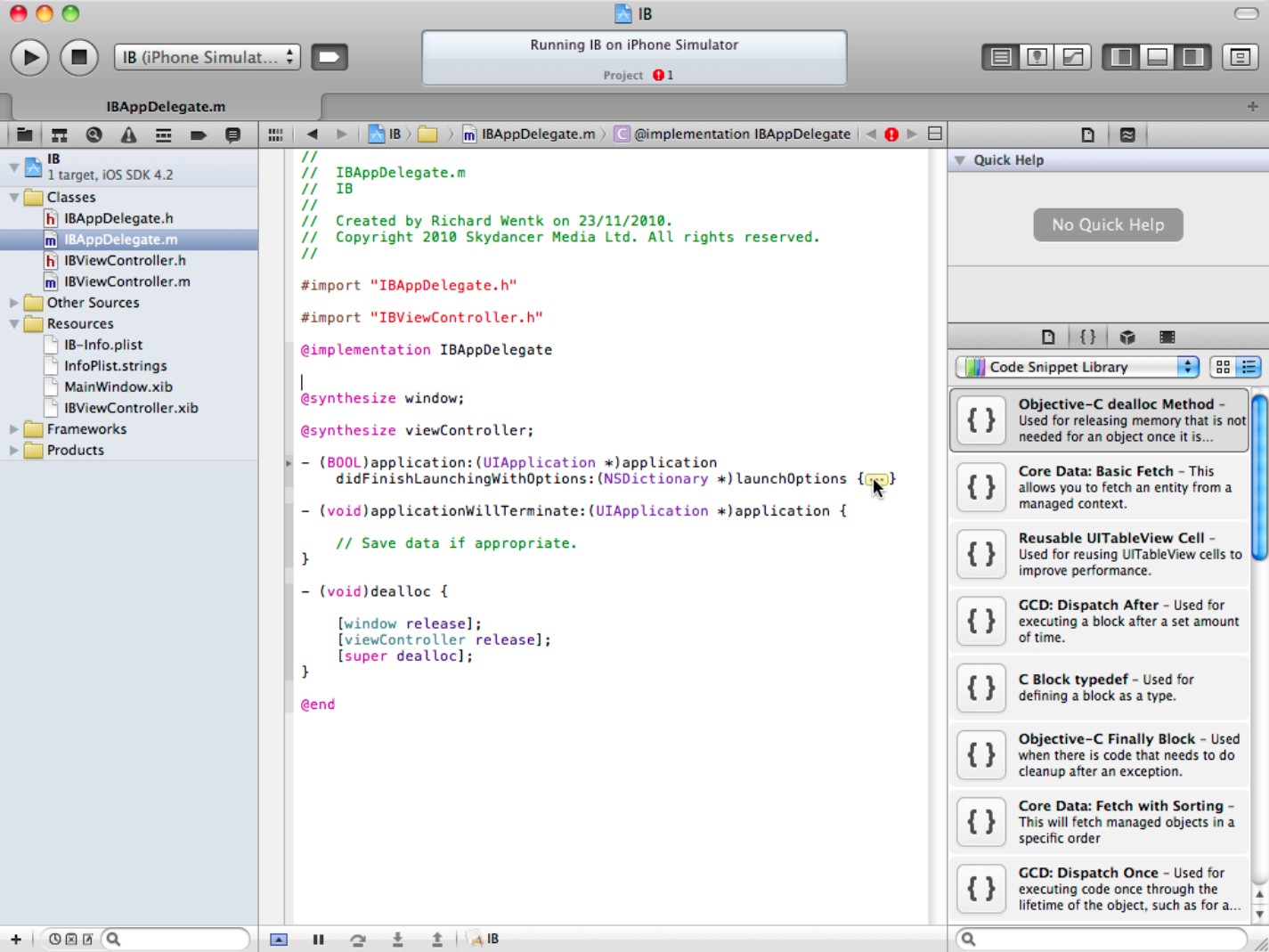Select the GCD: Dispatch After snippet
The width and height of the screenshot is (1269, 952).
[x=1100, y=621]
